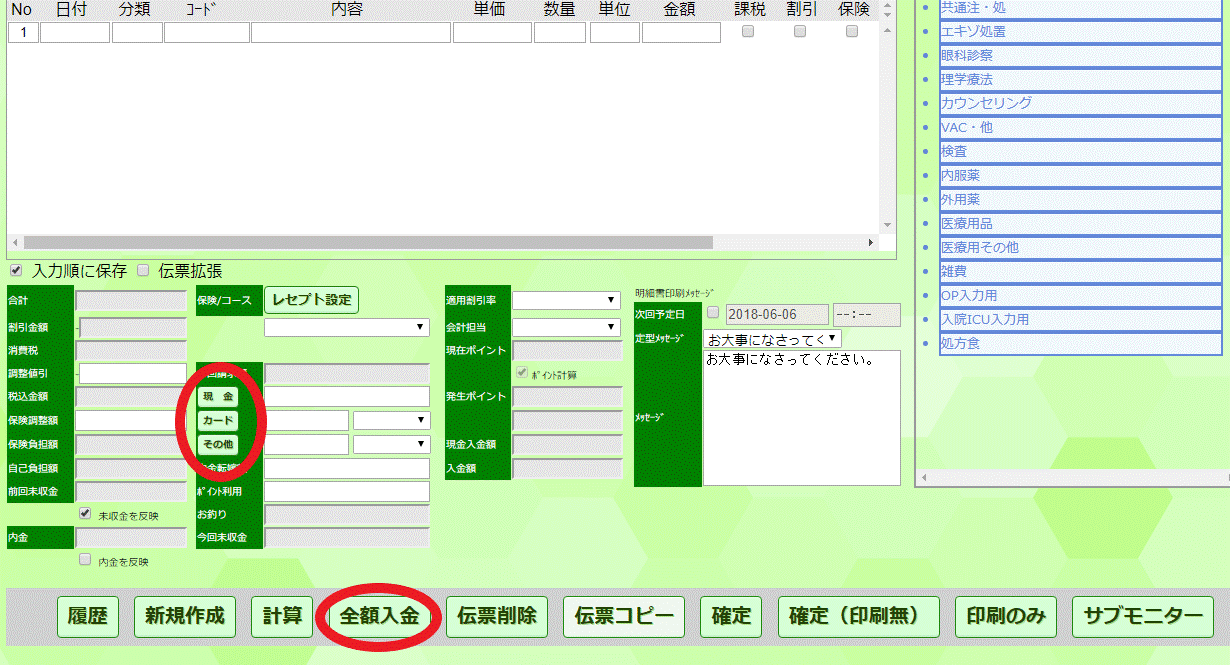Toggle the 入力順に保存 checkbox
Screen dimensions: 1230x665
tap(16, 270)
